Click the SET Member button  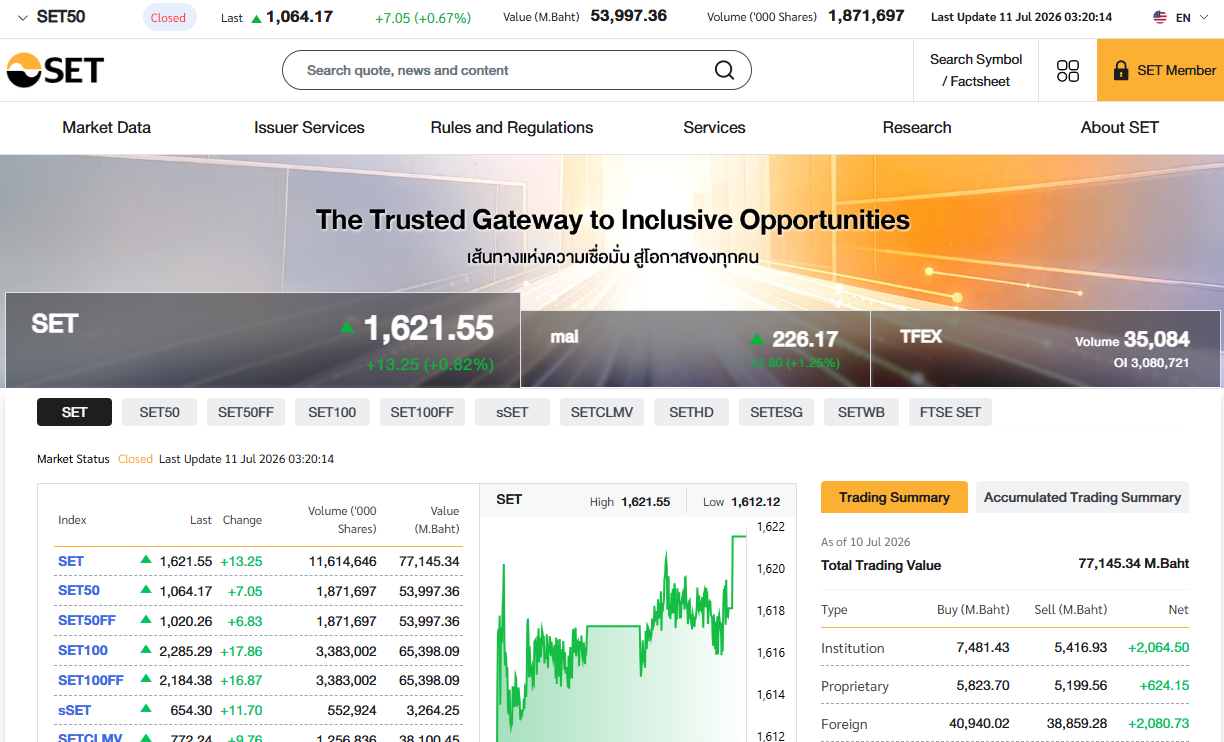point(1160,70)
